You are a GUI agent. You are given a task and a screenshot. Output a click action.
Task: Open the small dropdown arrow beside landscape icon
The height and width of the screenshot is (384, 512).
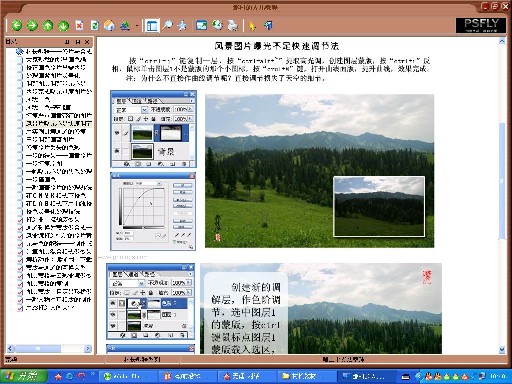point(137,26)
